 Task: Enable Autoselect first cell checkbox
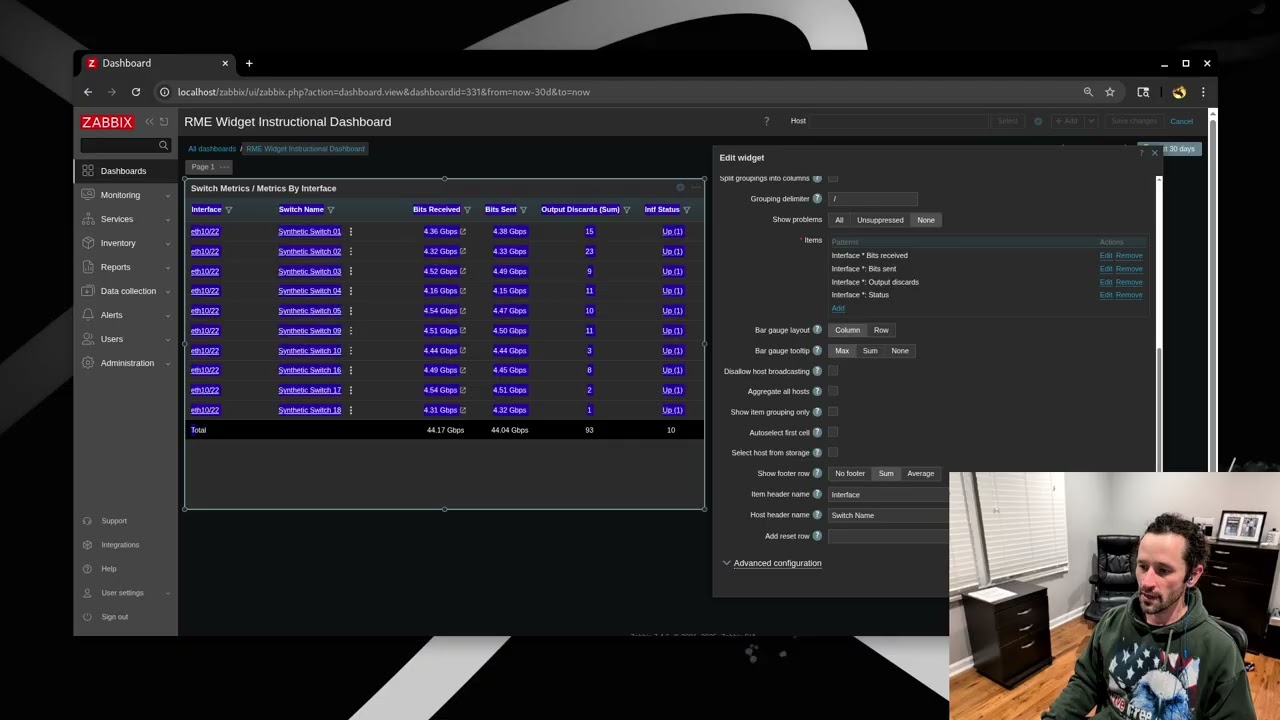pos(833,433)
